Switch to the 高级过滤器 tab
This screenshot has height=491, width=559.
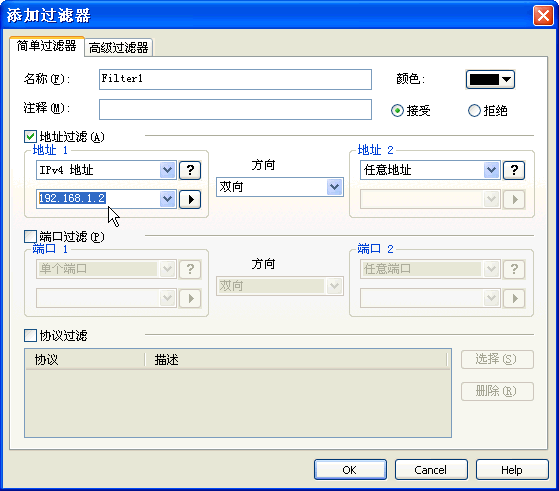tap(118, 47)
